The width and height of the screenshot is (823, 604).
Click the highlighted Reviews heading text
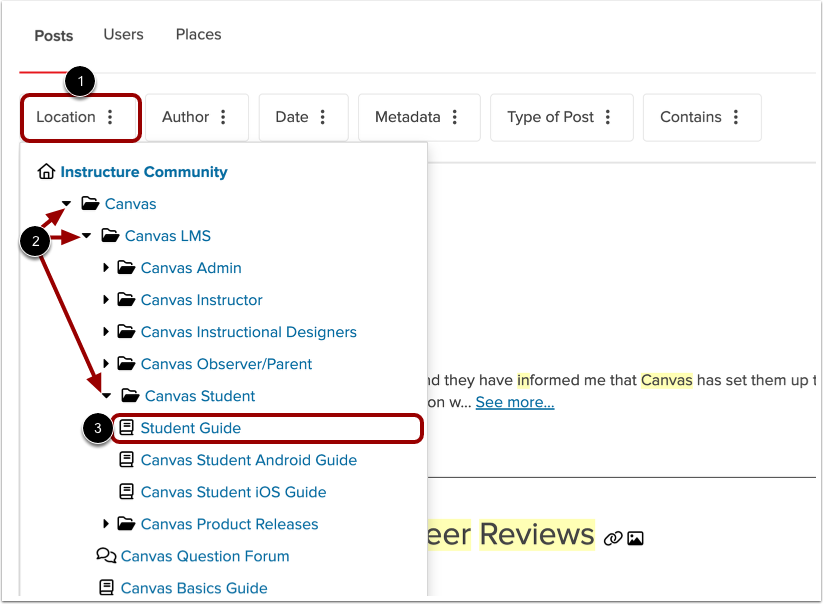(x=537, y=534)
